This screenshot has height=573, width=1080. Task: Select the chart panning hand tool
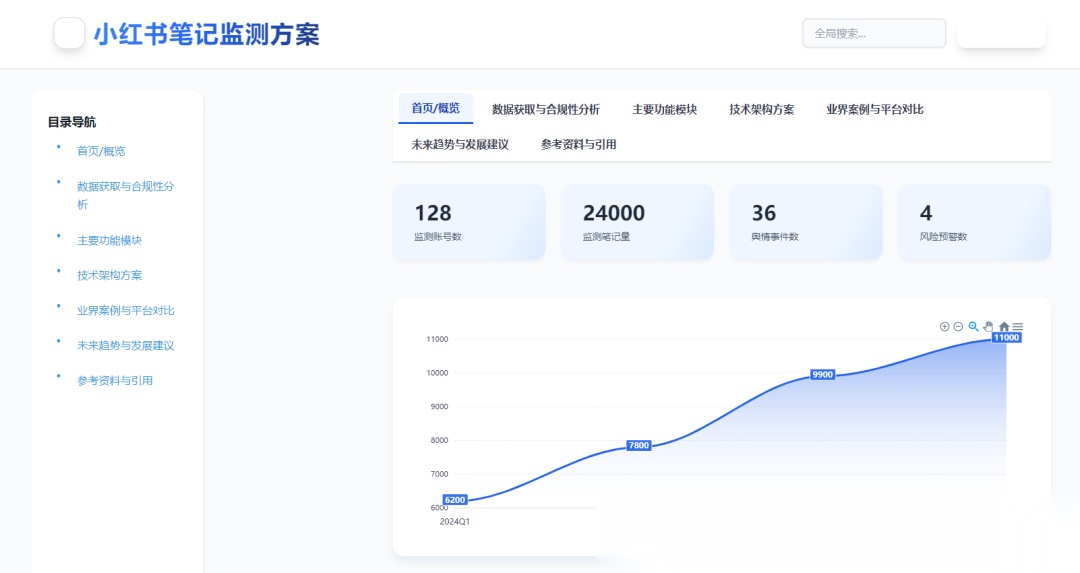tap(988, 326)
